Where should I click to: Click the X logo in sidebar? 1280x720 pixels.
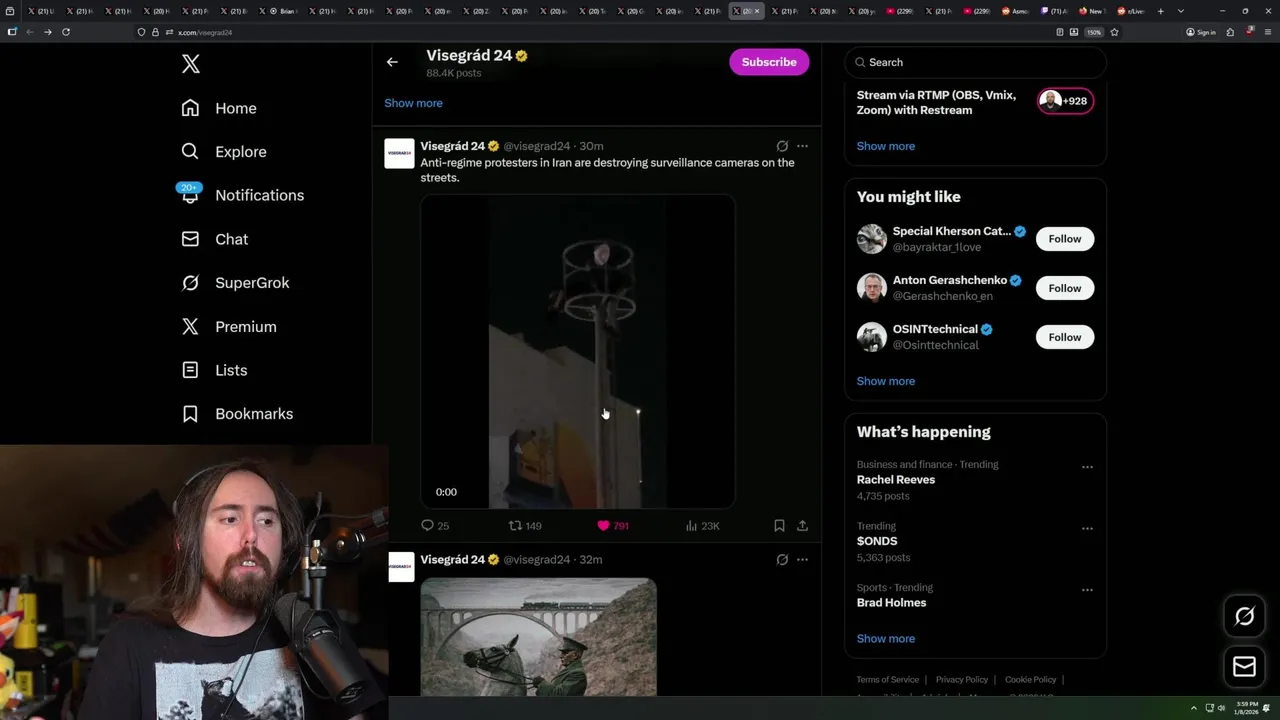click(191, 64)
